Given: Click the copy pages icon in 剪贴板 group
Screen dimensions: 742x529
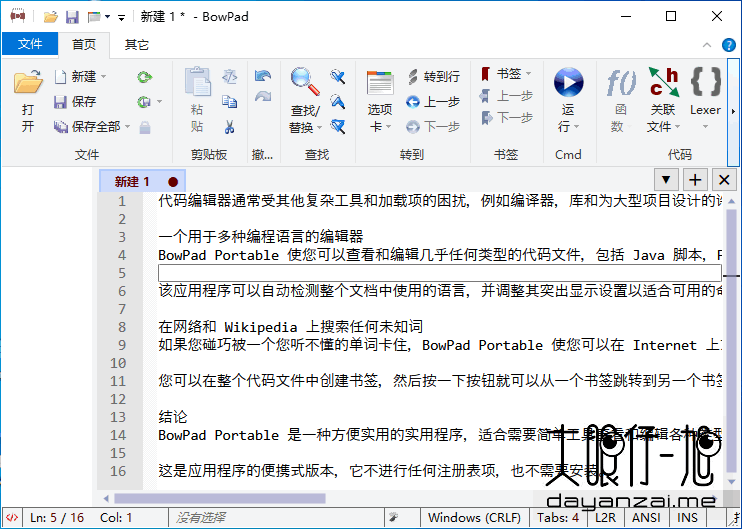Looking at the screenshot, I should [x=230, y=102].
